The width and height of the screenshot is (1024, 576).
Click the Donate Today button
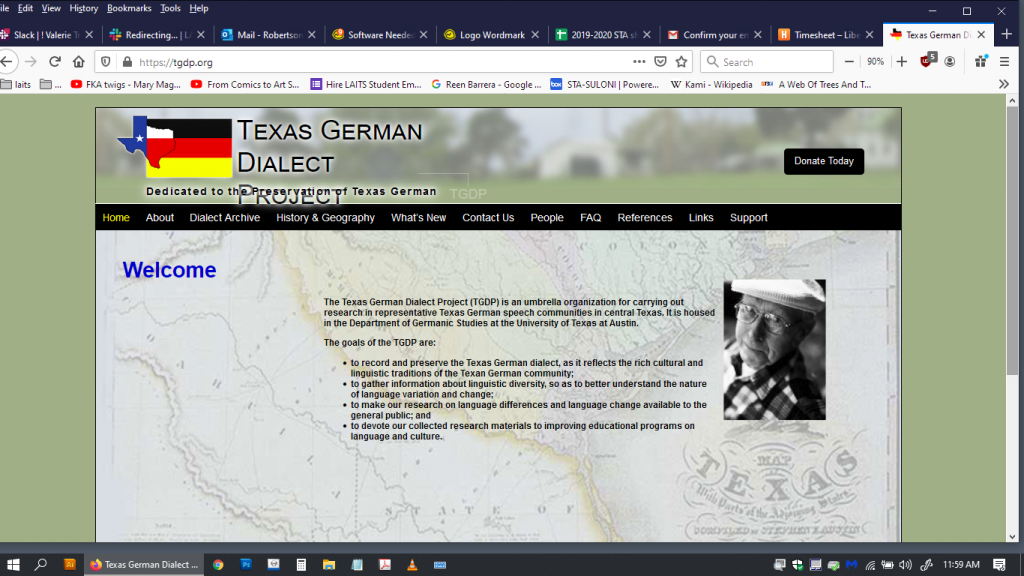click(x=824, y=161)
